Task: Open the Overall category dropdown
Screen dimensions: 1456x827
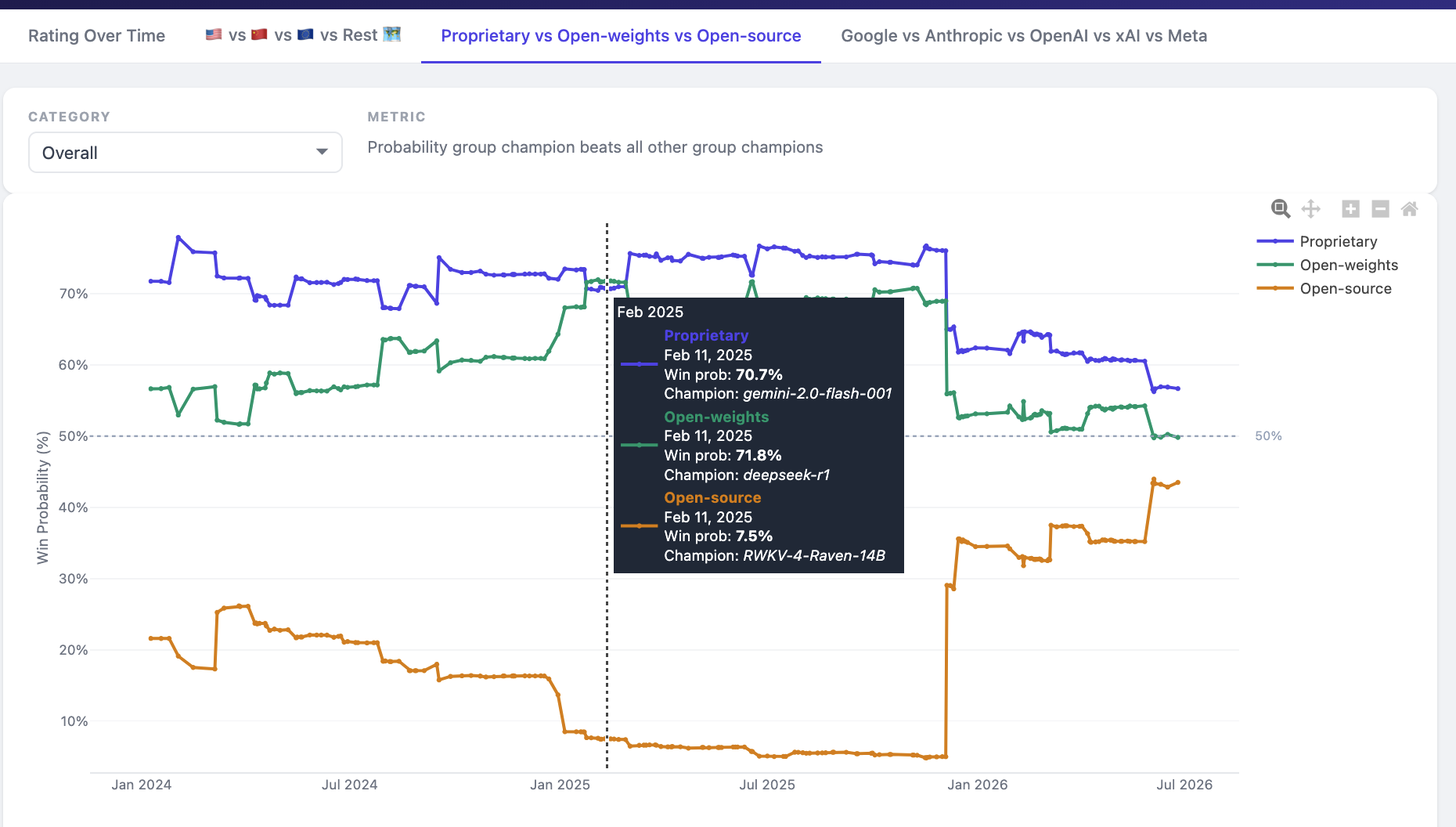Action: coord(186,153)
